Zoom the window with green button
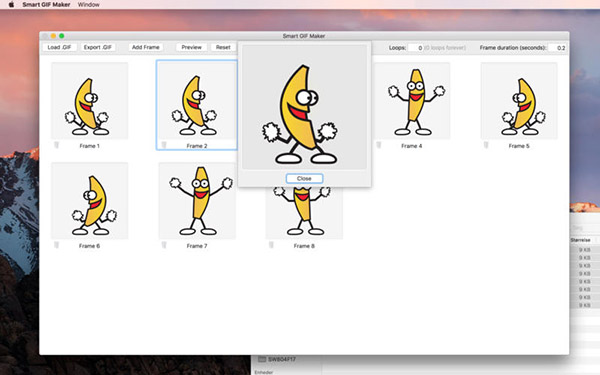Image resolution: width=600 pixels, height=375 pixels. click(x=62, y=36)
